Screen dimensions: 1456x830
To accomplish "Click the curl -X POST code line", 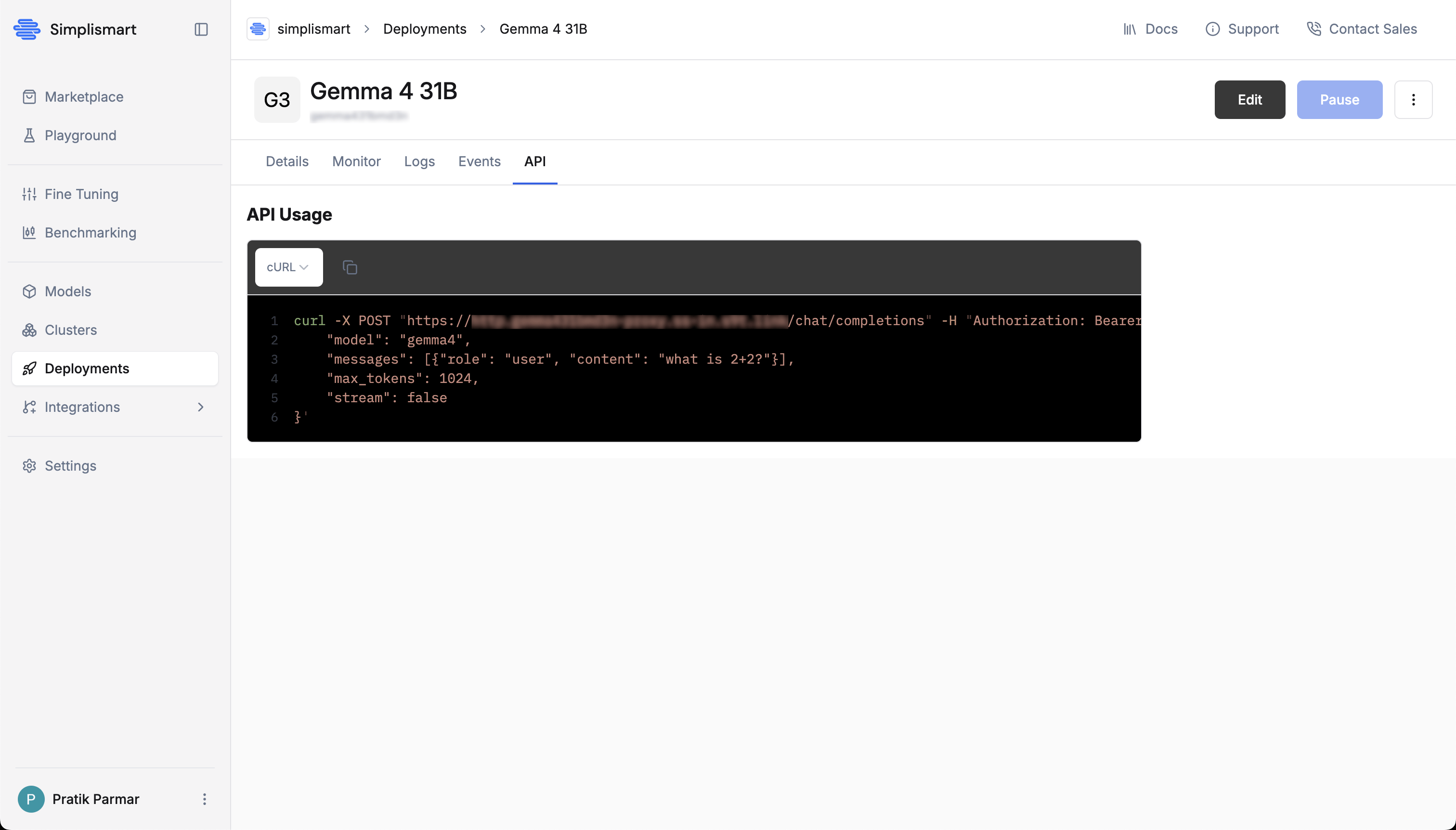I will tap(717, 321).
